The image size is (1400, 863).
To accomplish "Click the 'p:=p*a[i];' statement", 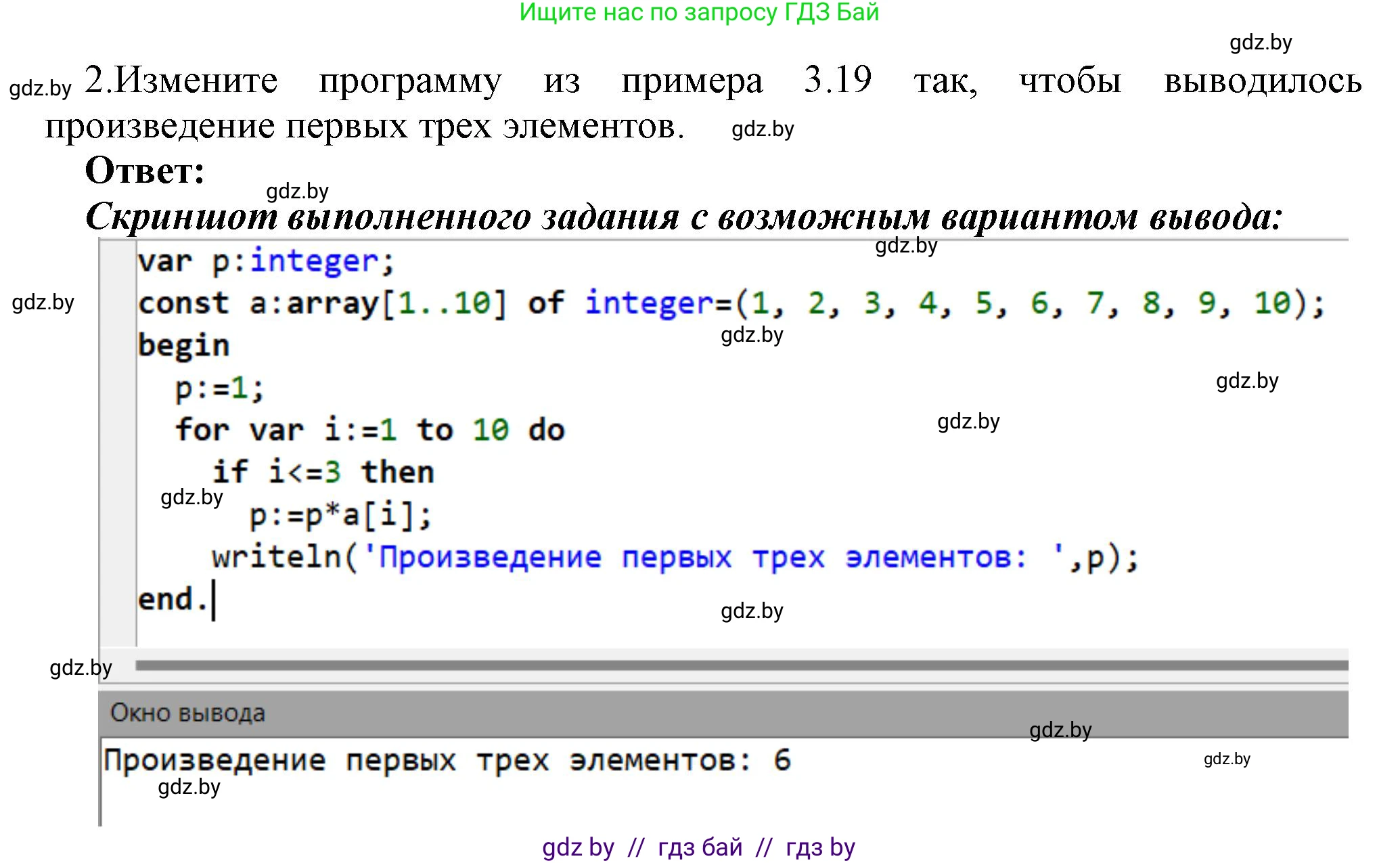I will (340, 515).
